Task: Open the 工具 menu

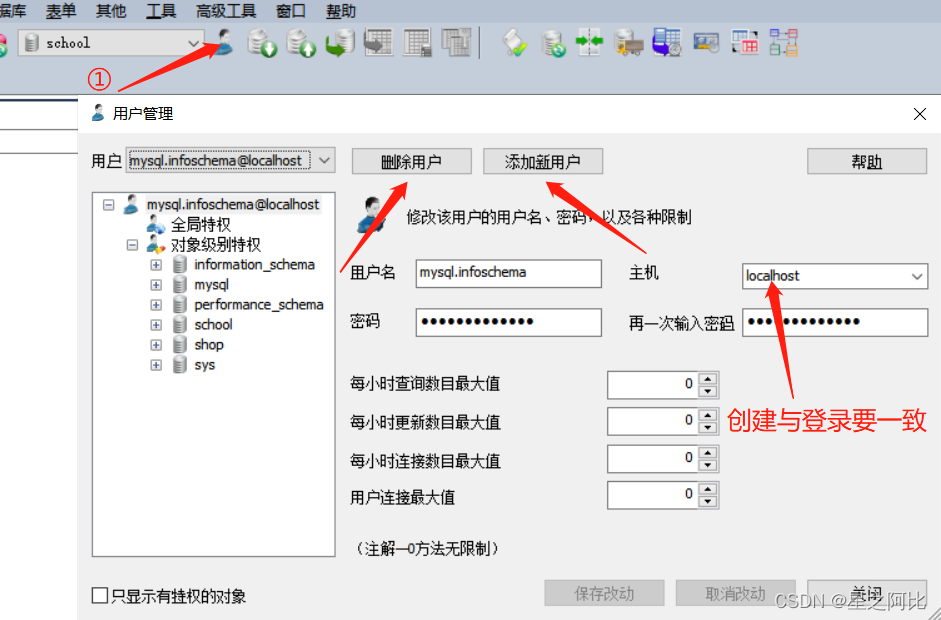Action: [x=161, y=11]
